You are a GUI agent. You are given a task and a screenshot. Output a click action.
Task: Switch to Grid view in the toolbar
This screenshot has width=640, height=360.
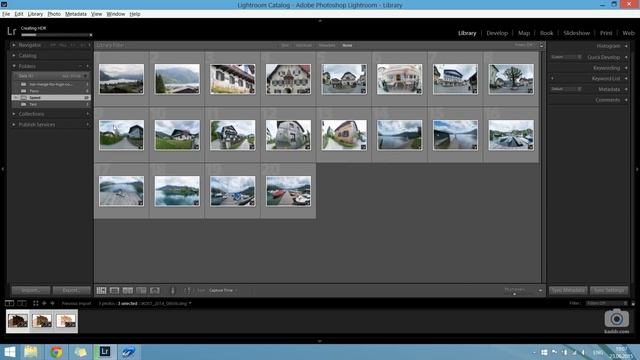coord(101,290)
